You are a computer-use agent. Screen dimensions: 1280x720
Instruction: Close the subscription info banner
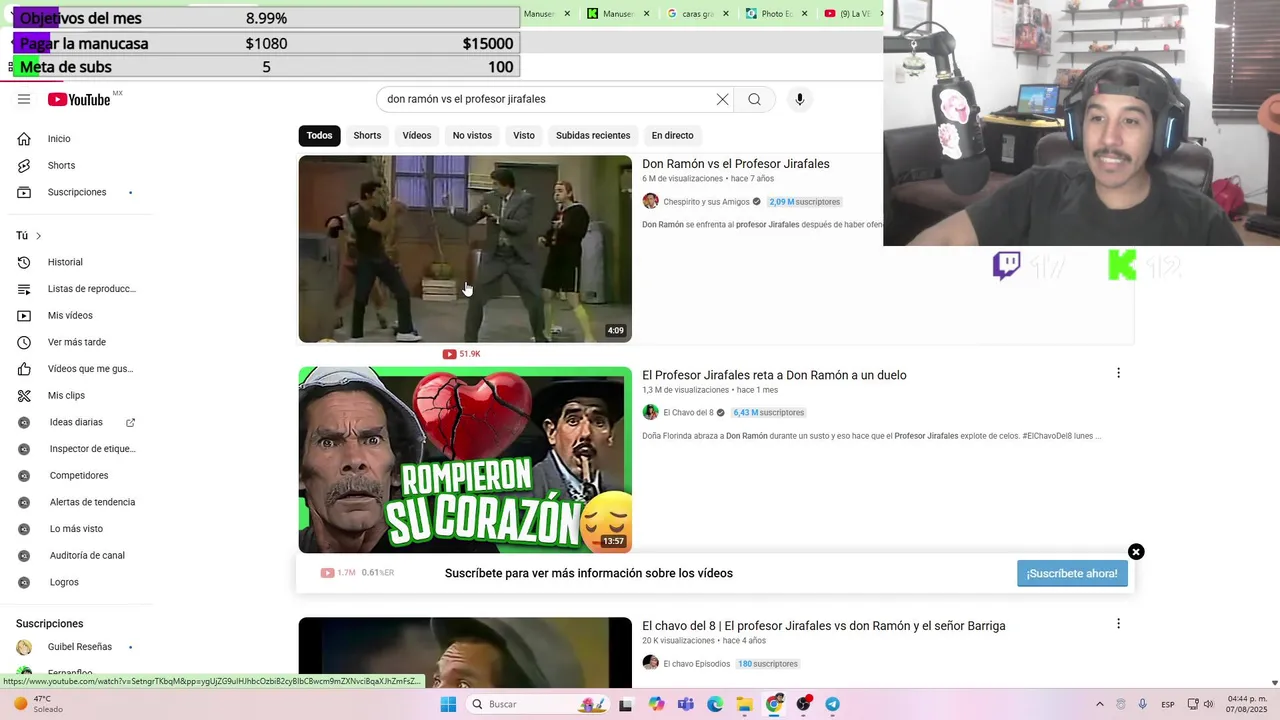click(1136, 552)
